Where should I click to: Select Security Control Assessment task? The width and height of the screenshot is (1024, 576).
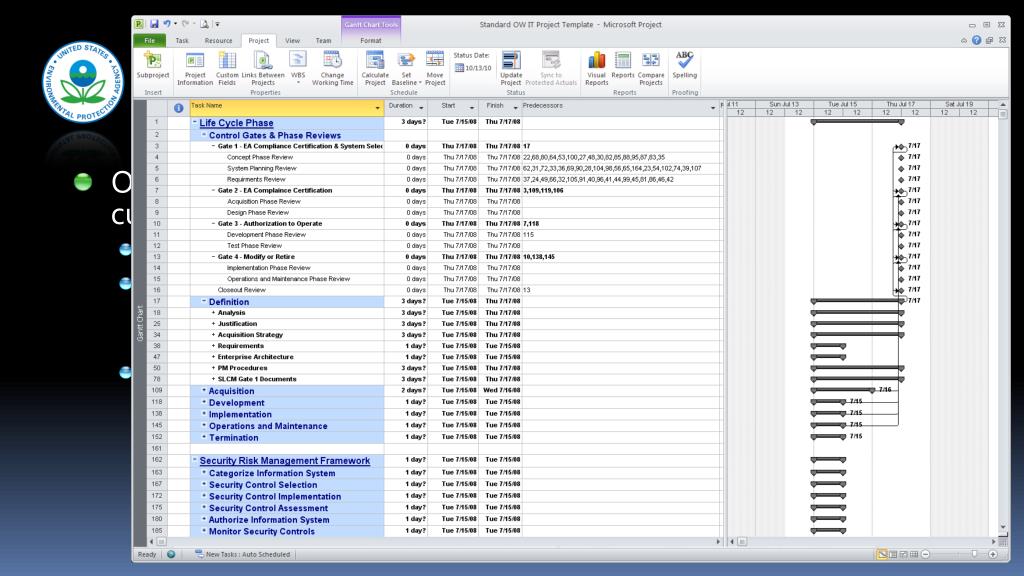268,508
